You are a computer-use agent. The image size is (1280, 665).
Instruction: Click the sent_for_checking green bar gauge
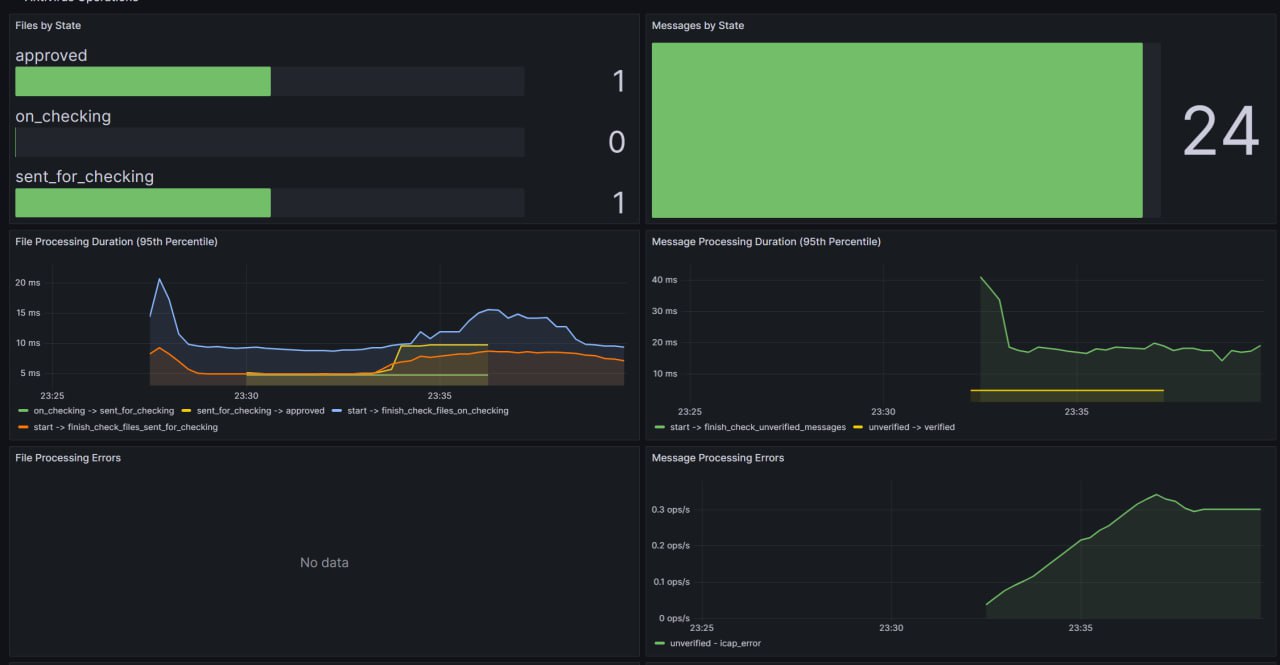tap(143, 202)
